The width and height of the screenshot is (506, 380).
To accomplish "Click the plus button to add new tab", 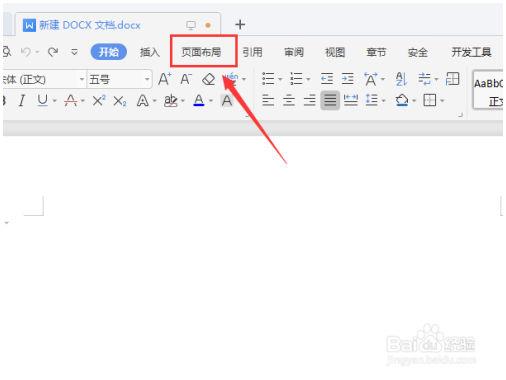I will [x=240, y=25].
